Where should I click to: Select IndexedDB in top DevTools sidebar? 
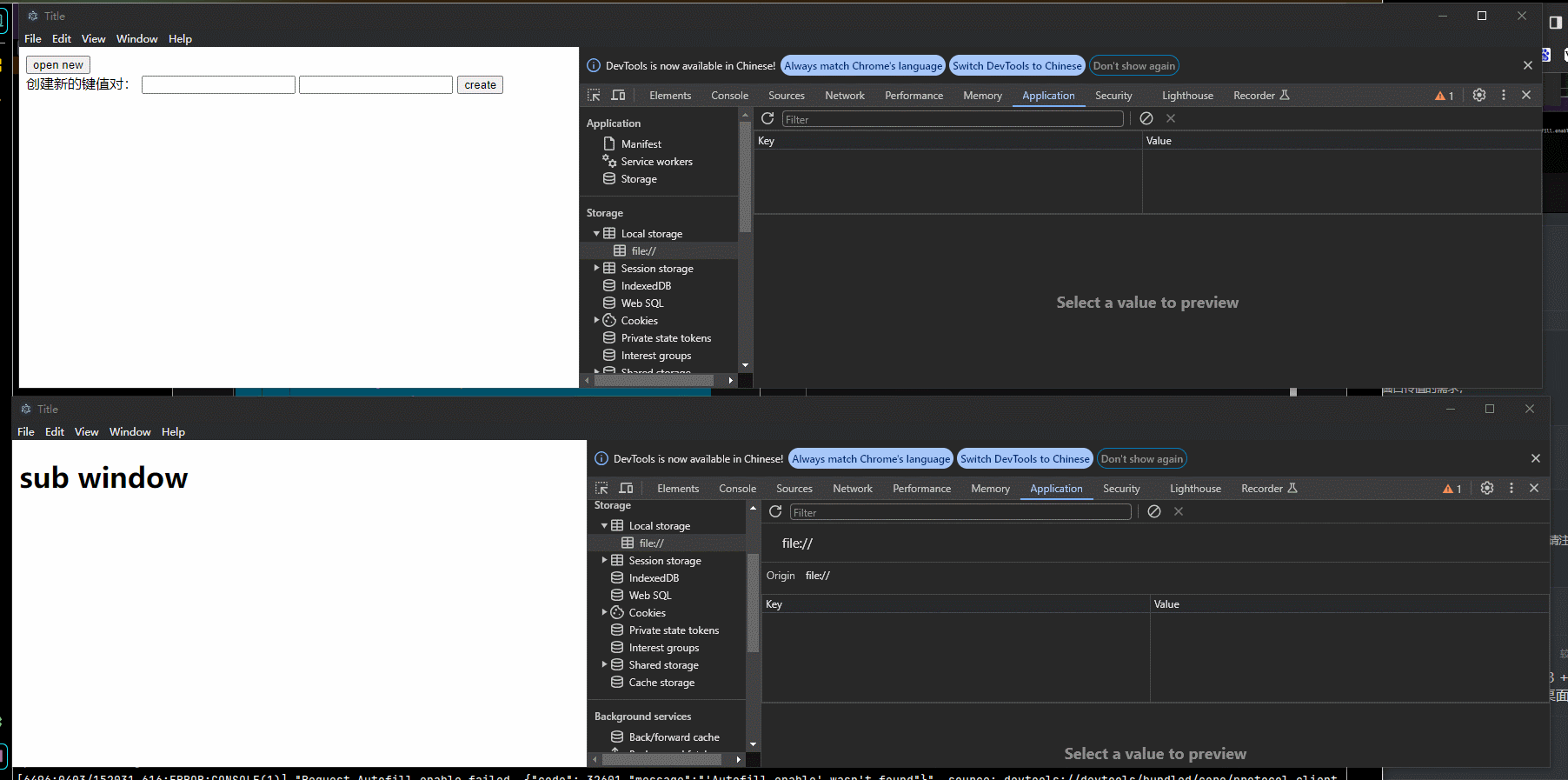click(x=646, y=286)
